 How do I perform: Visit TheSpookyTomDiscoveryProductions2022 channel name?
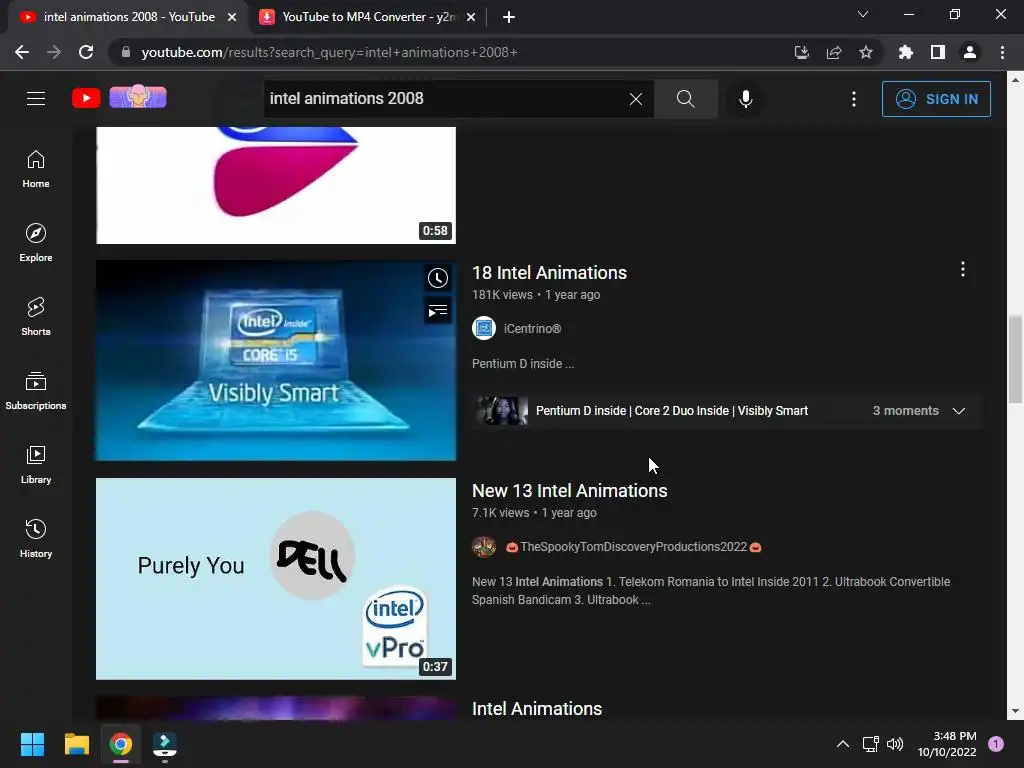[x=633, y=547]
